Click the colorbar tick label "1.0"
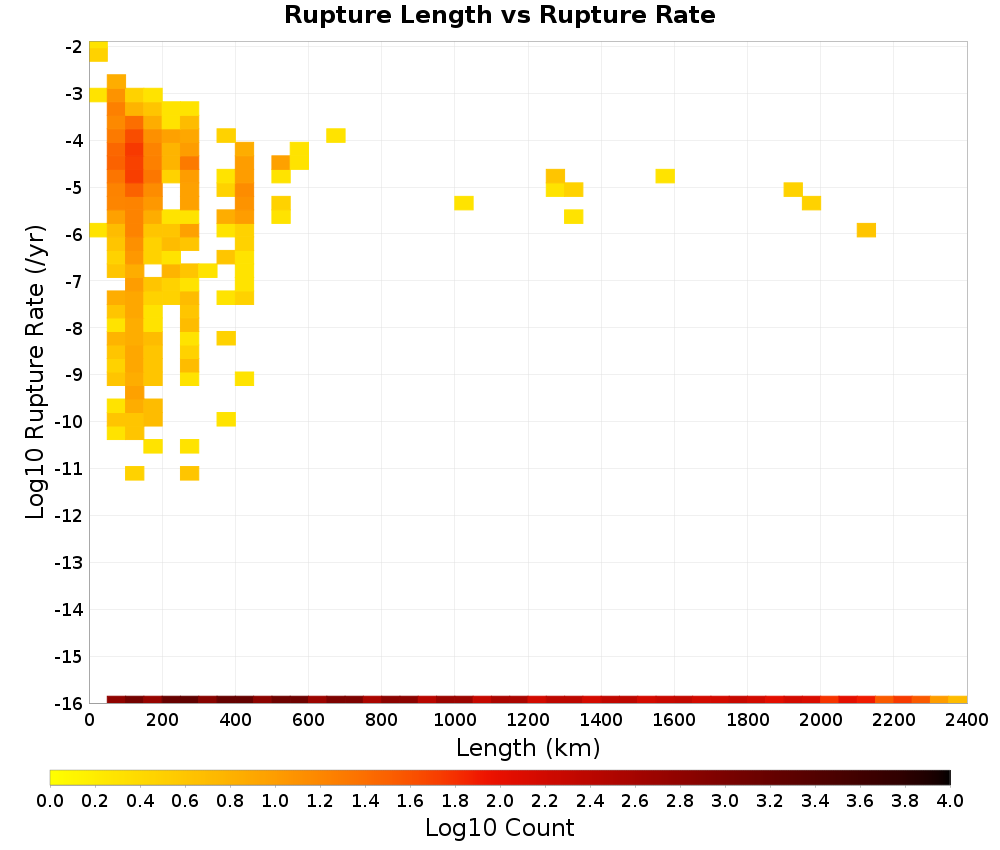 275,801
